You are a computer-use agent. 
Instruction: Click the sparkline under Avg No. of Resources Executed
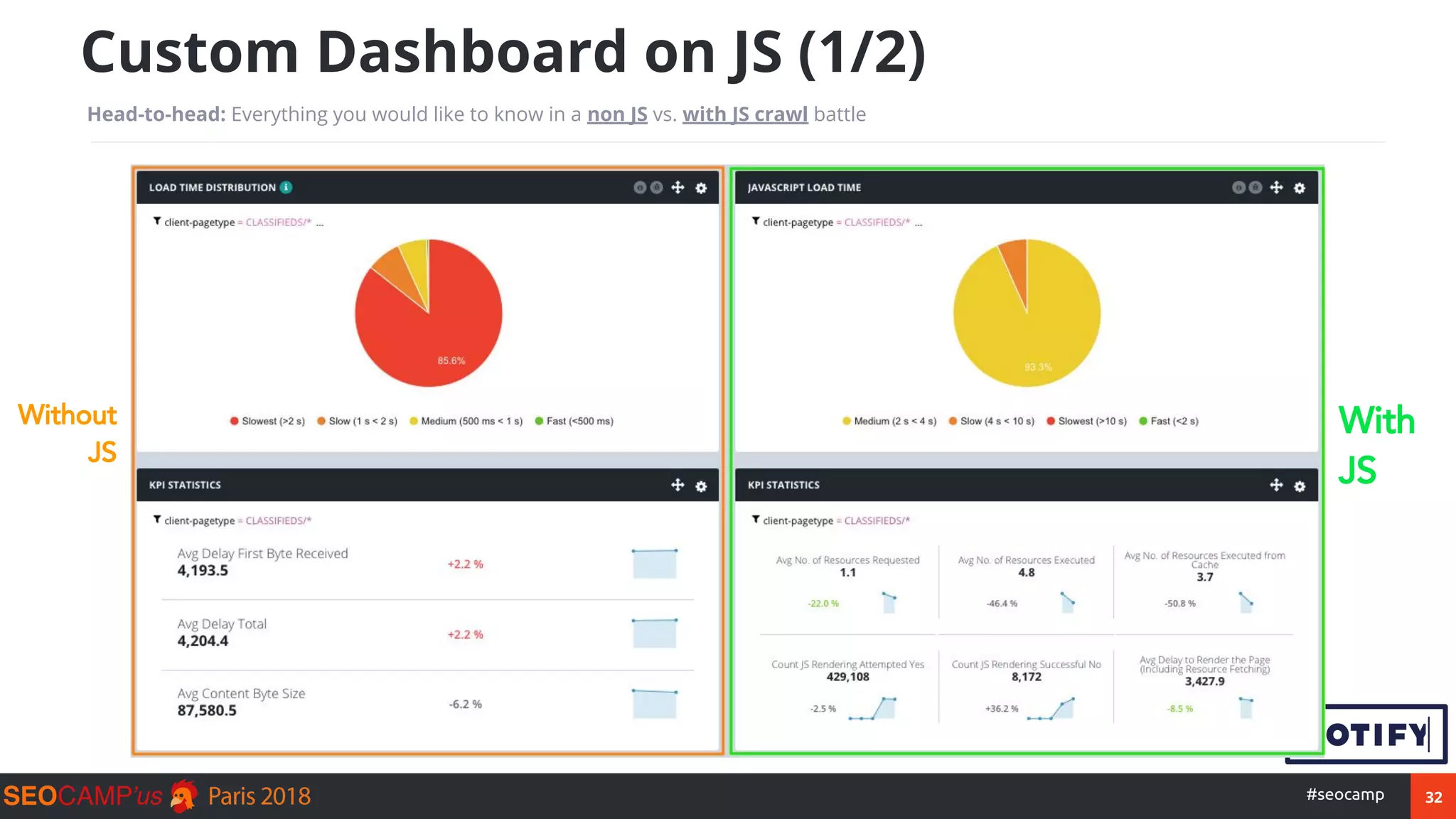(1068, 602)
